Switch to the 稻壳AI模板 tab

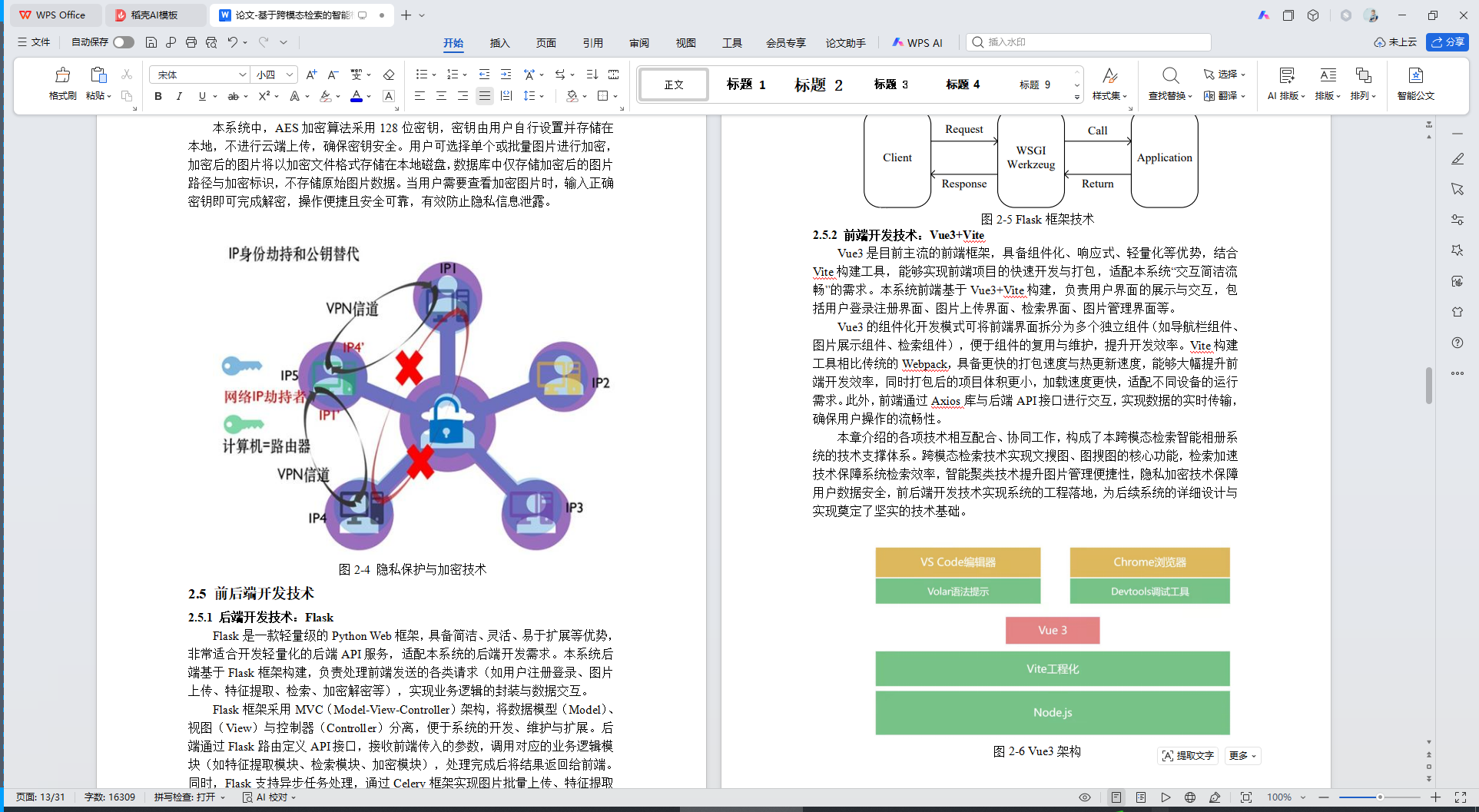pyautogui.click(x=154, y=15)
